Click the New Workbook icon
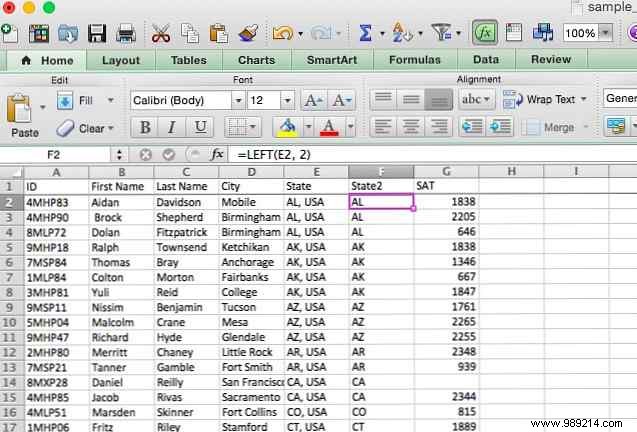This screenshot has height=432, width=637. point(9,33)
